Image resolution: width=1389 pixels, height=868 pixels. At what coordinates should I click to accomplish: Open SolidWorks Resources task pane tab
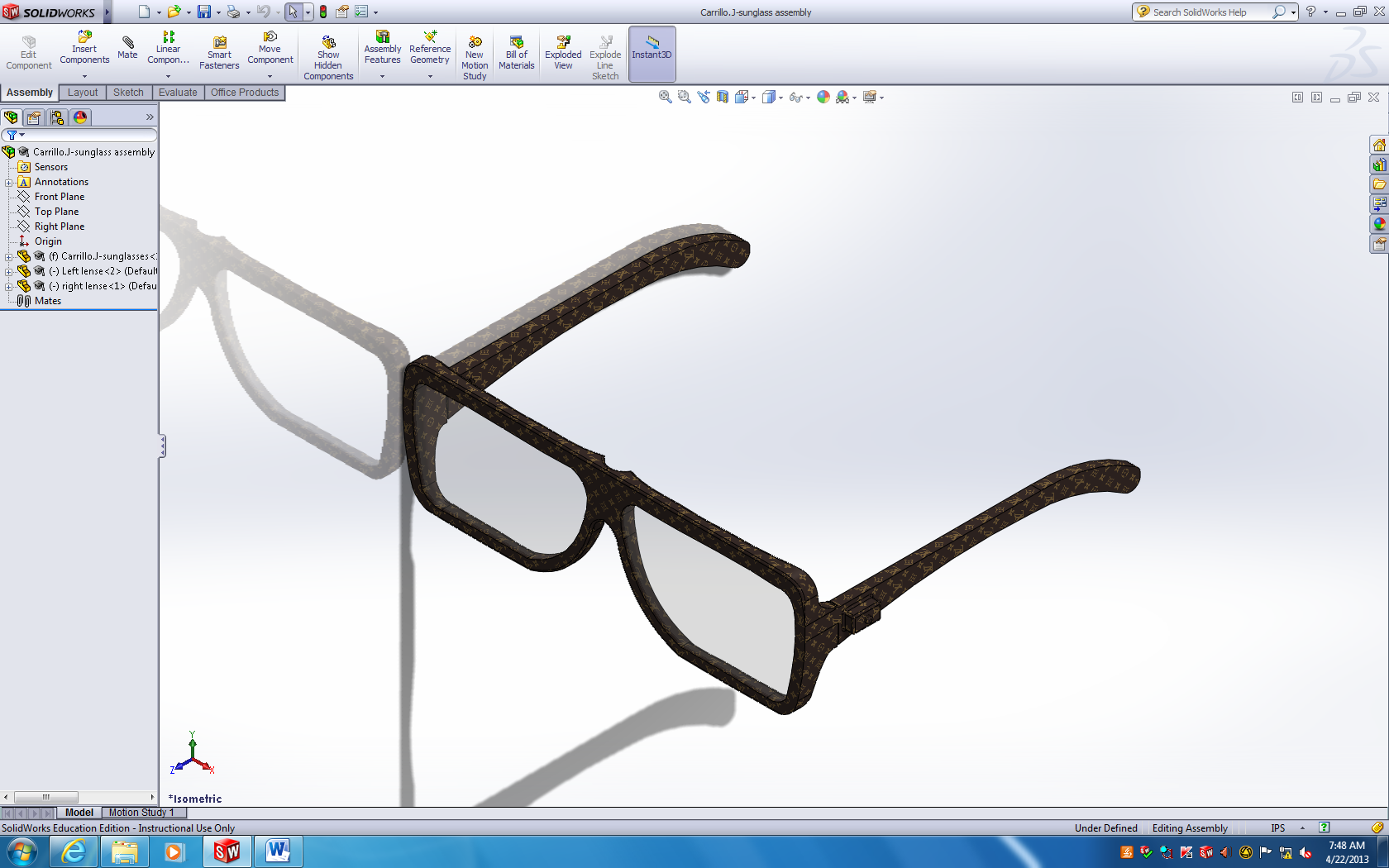point(1379,145)
